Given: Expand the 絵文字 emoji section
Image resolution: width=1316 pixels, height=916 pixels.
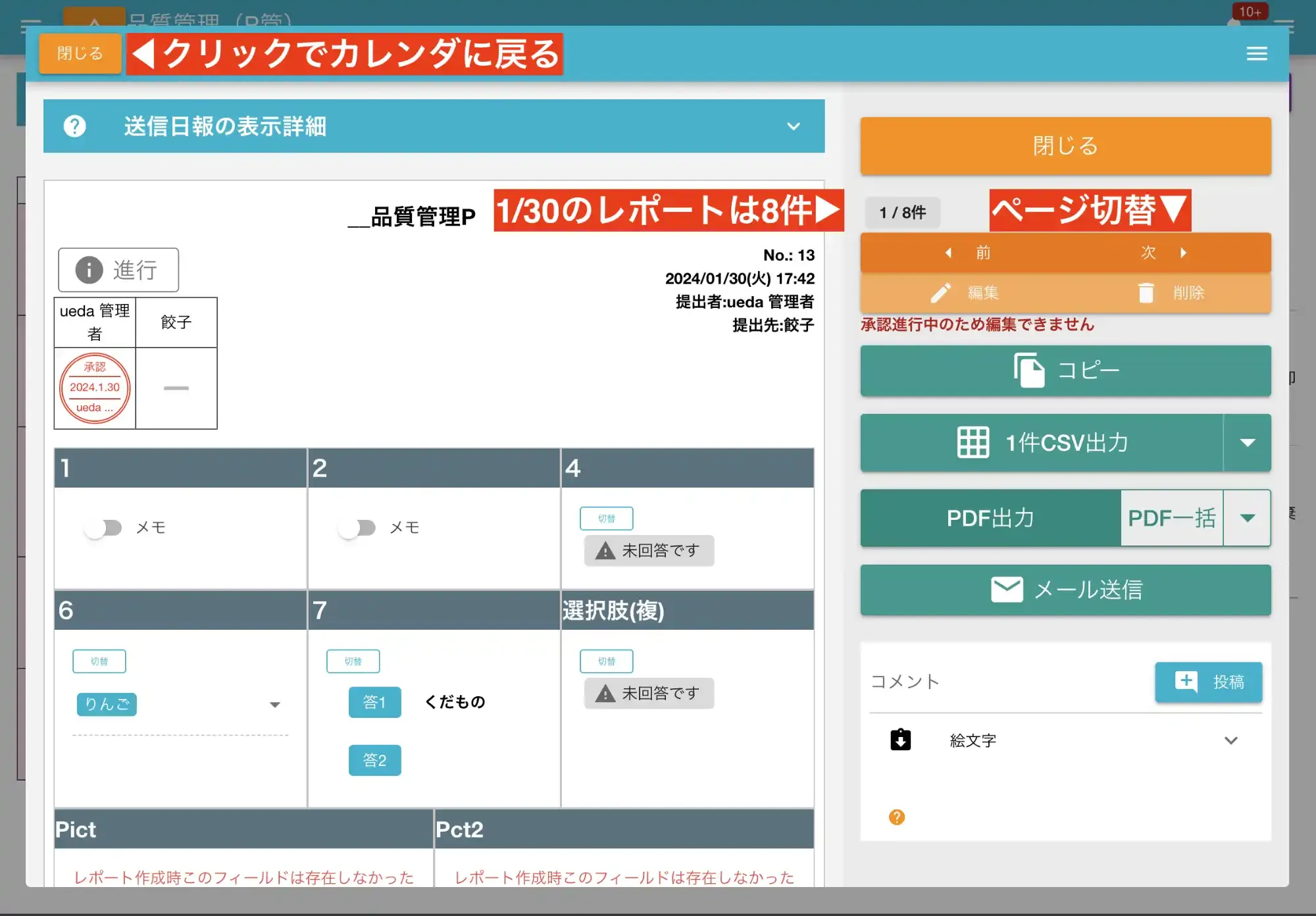Looking at the screenshot, I should tap(1230, 740).
